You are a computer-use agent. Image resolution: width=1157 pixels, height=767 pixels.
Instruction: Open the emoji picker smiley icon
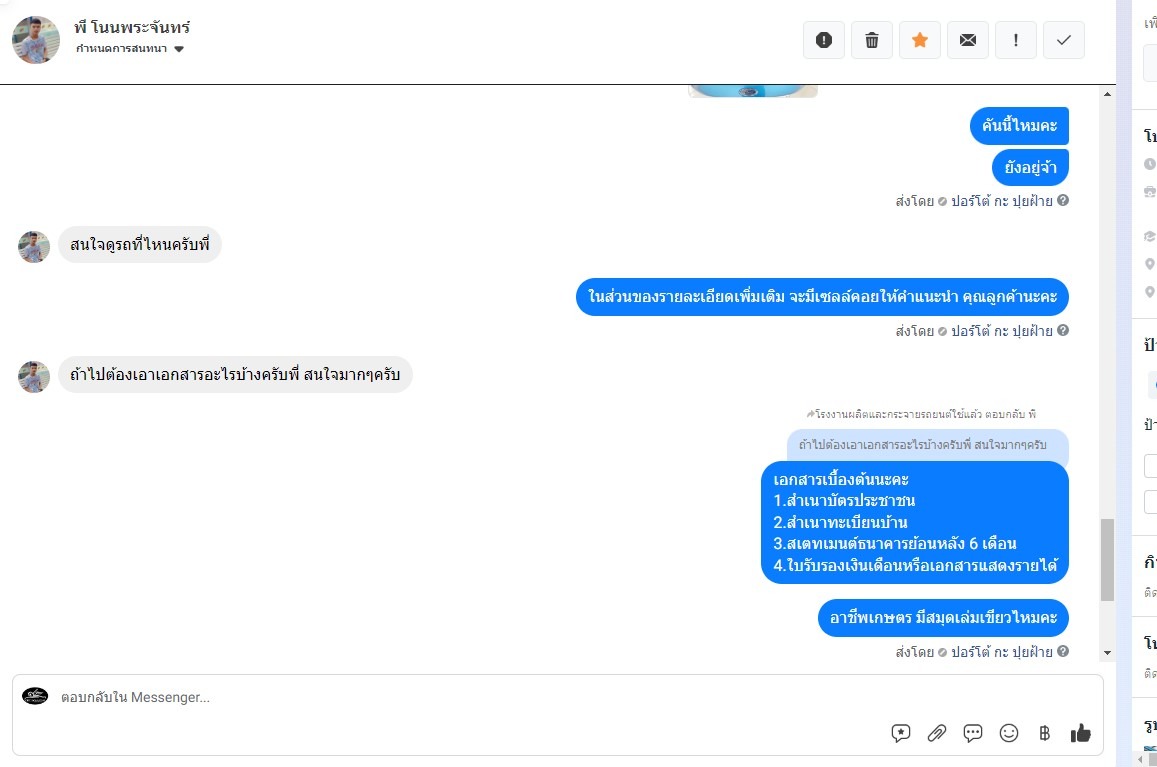tap(1009, 733)
